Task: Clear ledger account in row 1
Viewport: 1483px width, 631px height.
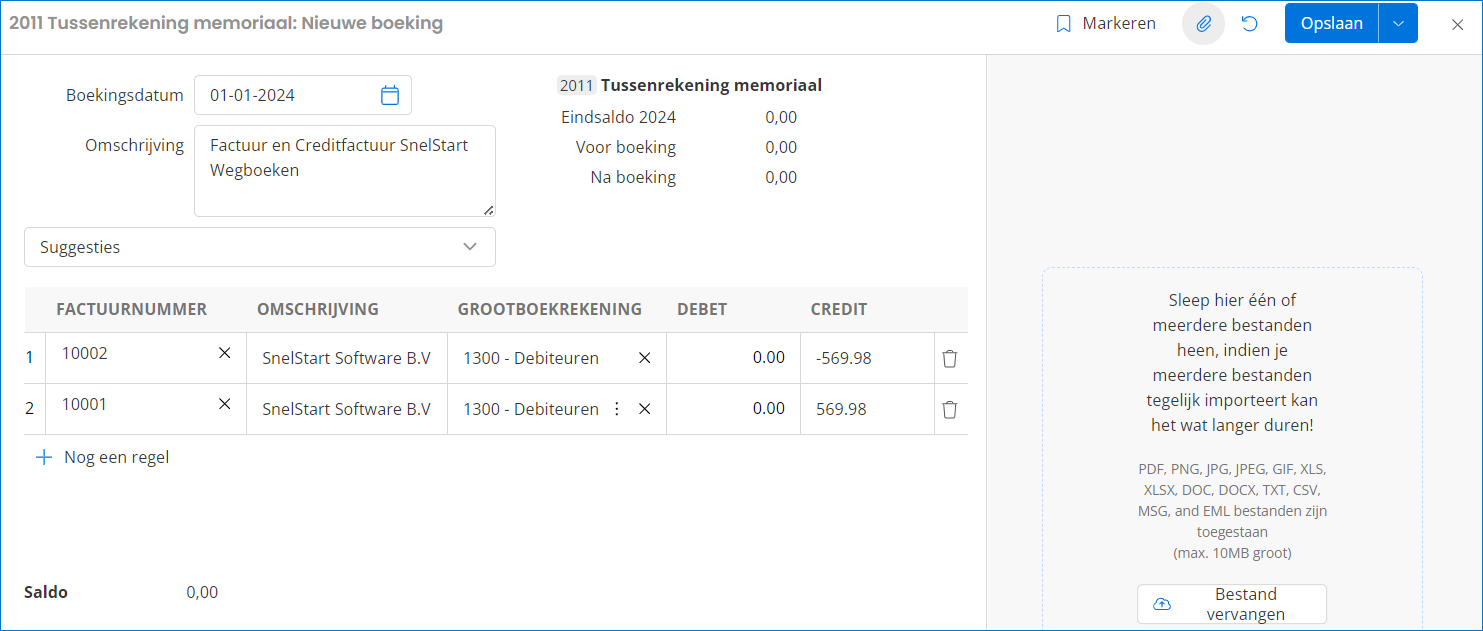Action: (645, 358)
